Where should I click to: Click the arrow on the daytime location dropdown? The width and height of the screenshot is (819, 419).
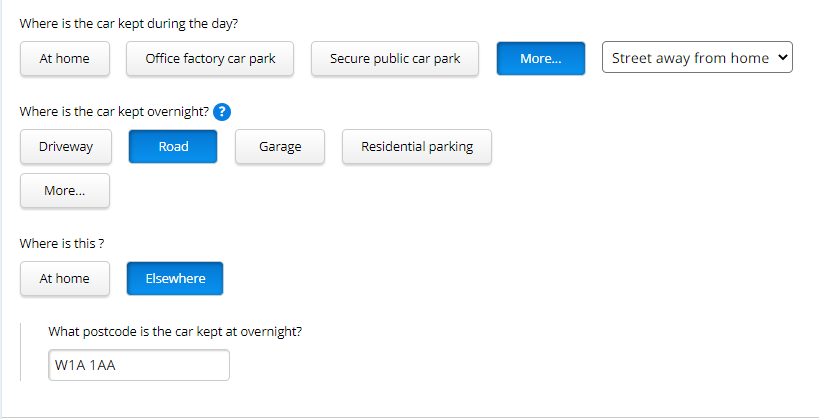pyautogui.click(x=783, y=58)
